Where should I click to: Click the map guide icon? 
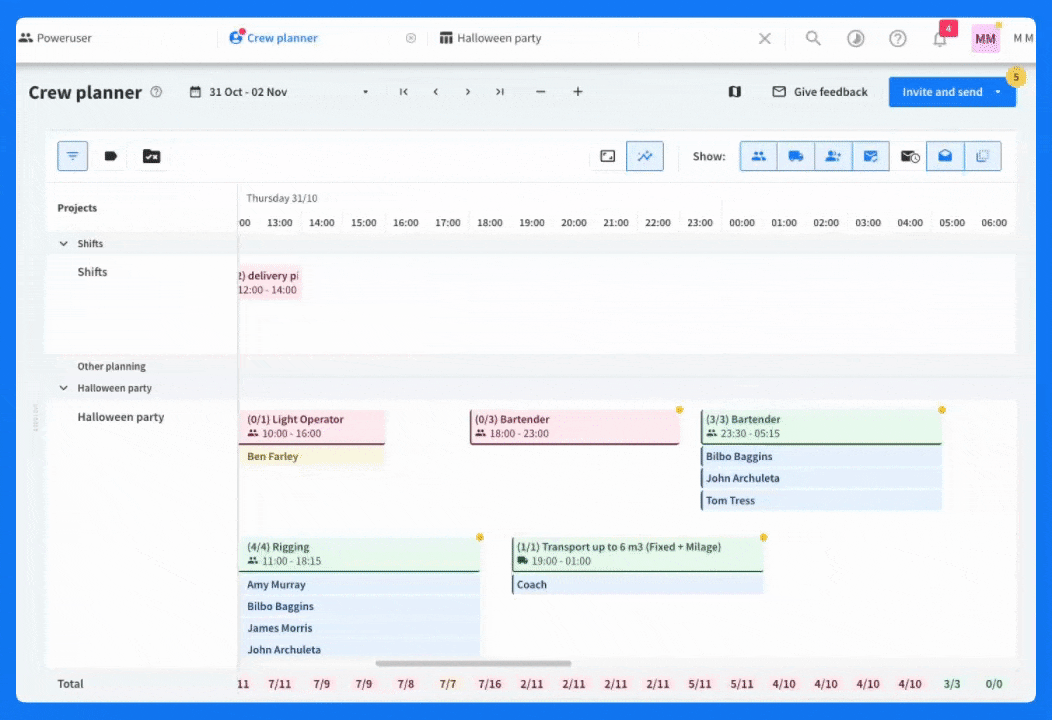click(735, 92)
